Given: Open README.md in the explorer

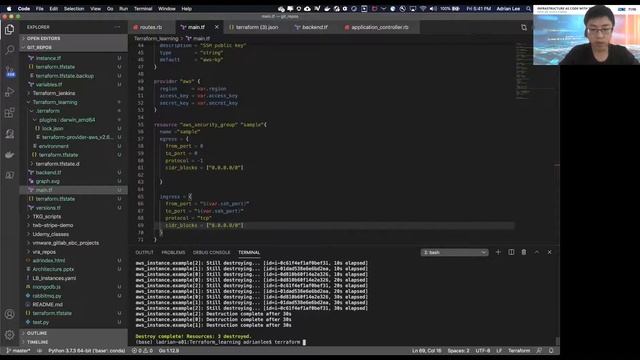Looking at the screenshot, I should [x=73, y=304].
